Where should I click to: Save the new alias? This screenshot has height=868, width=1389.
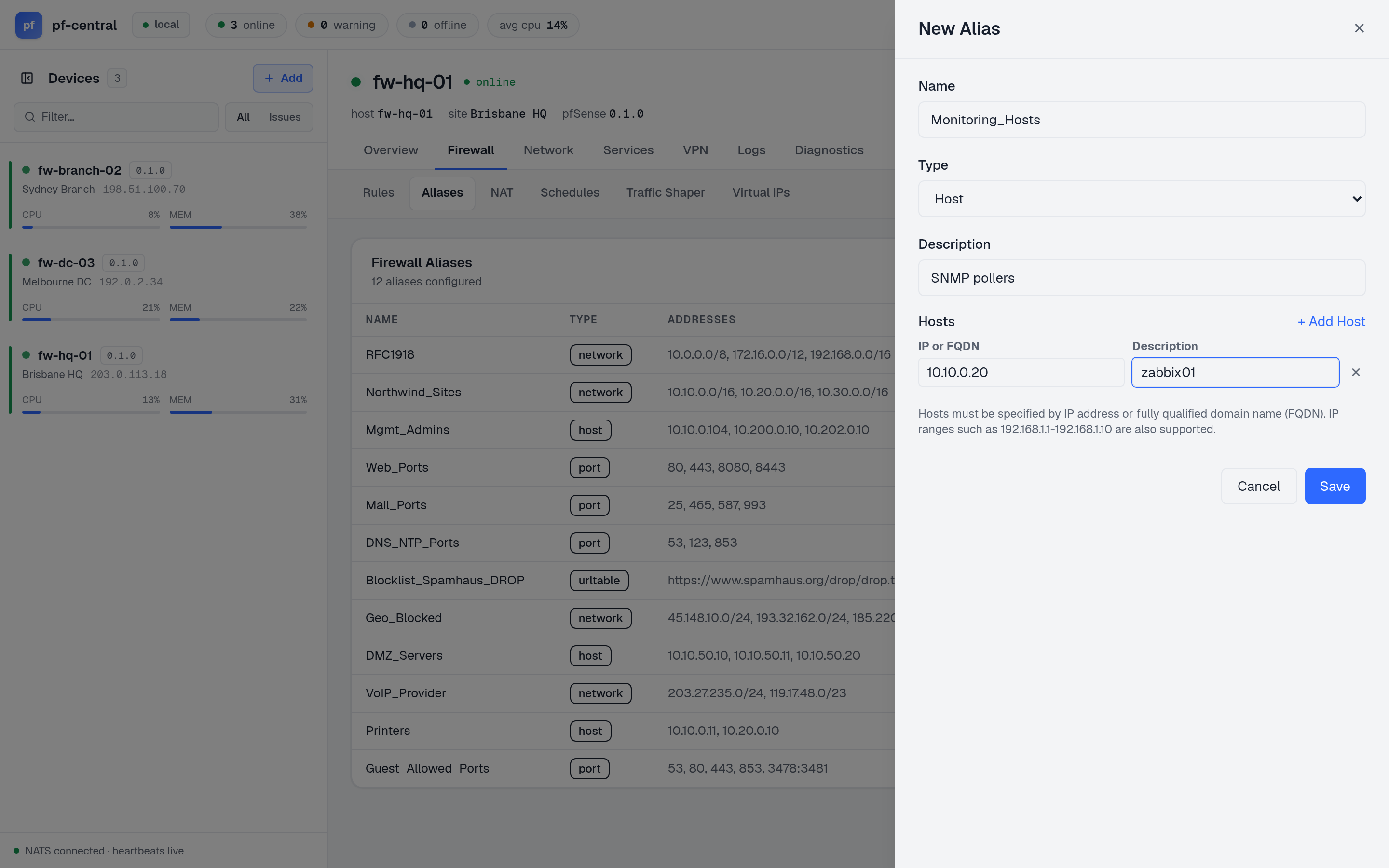pos(1335,486)
